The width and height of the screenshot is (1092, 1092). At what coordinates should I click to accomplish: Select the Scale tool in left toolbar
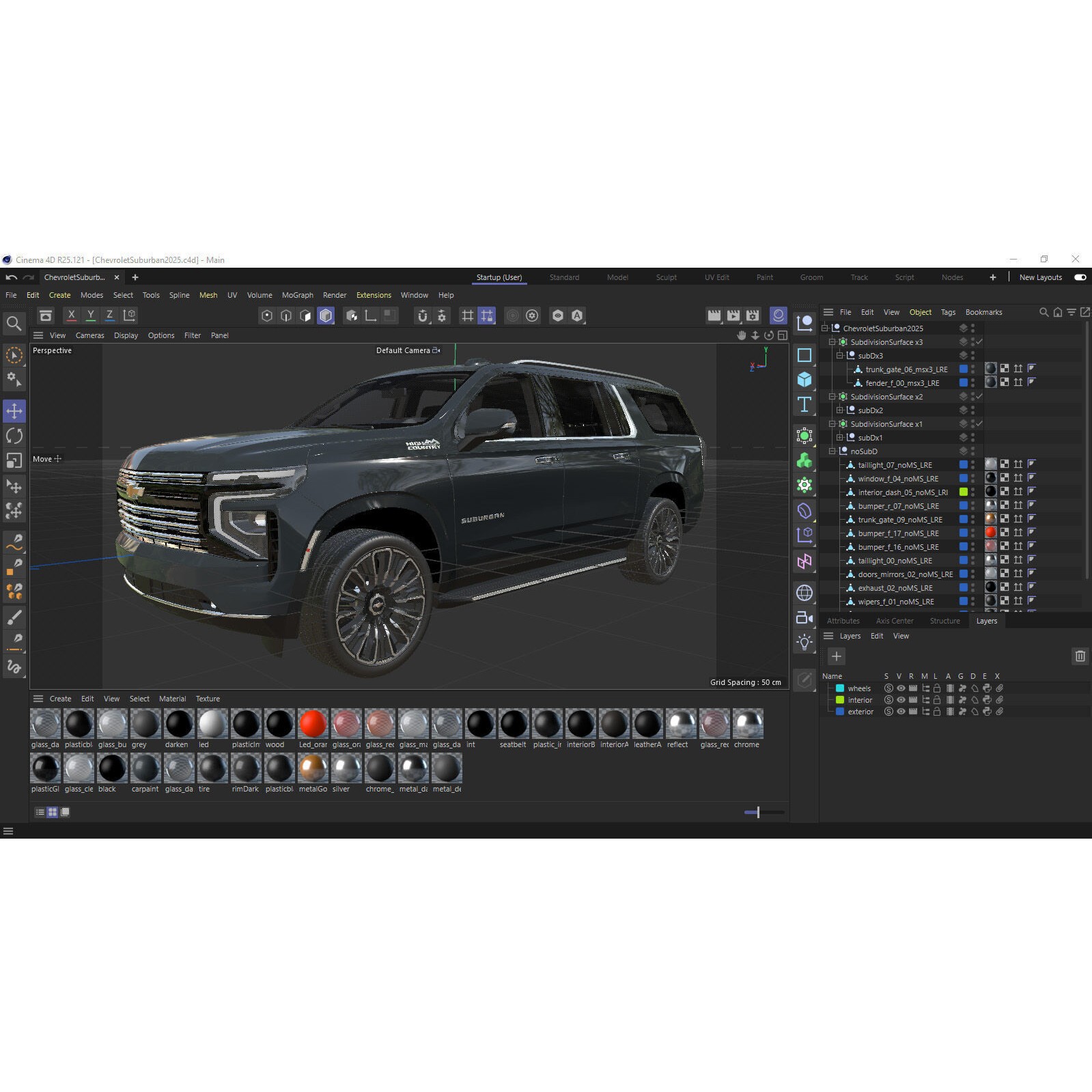click(14, 461)
